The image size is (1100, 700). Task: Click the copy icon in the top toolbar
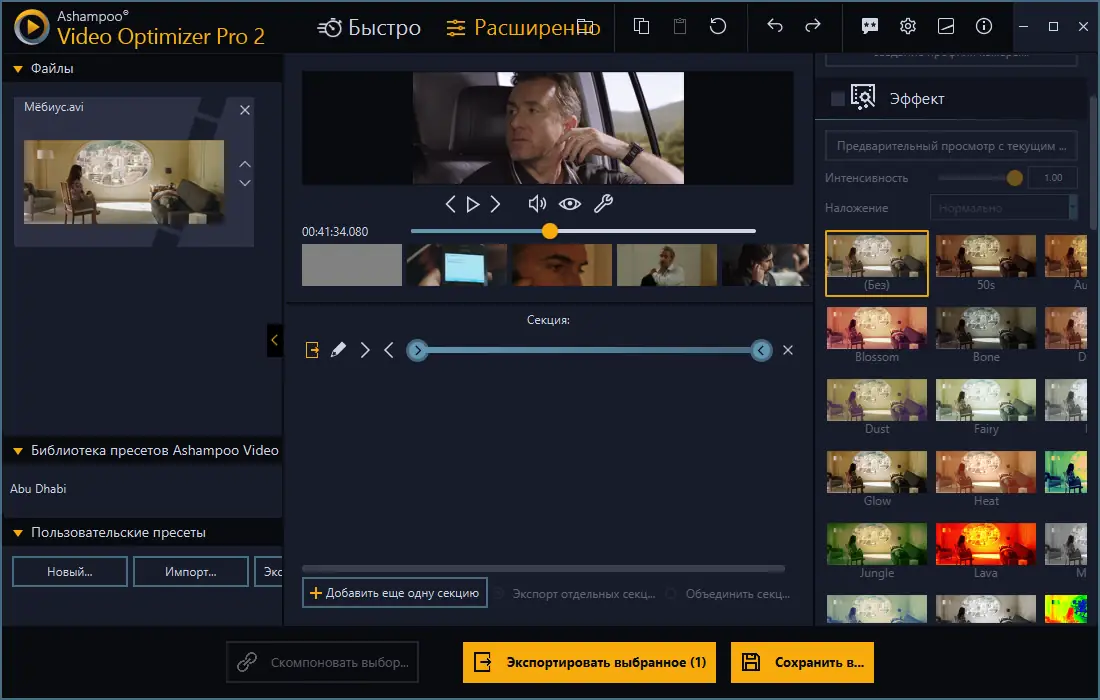639,27
